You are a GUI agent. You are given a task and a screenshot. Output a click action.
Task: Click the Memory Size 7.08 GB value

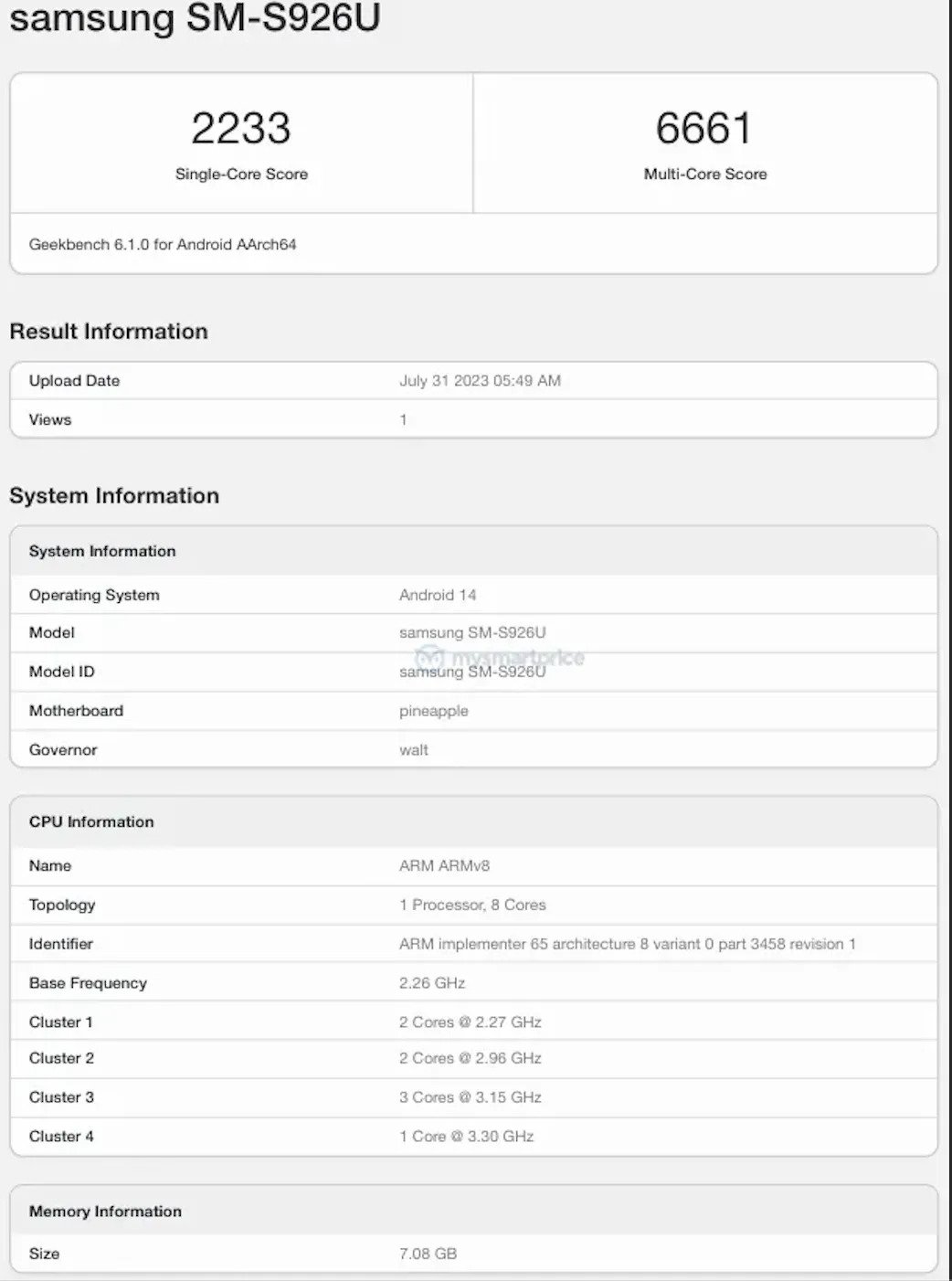[x=428, y=1254]
